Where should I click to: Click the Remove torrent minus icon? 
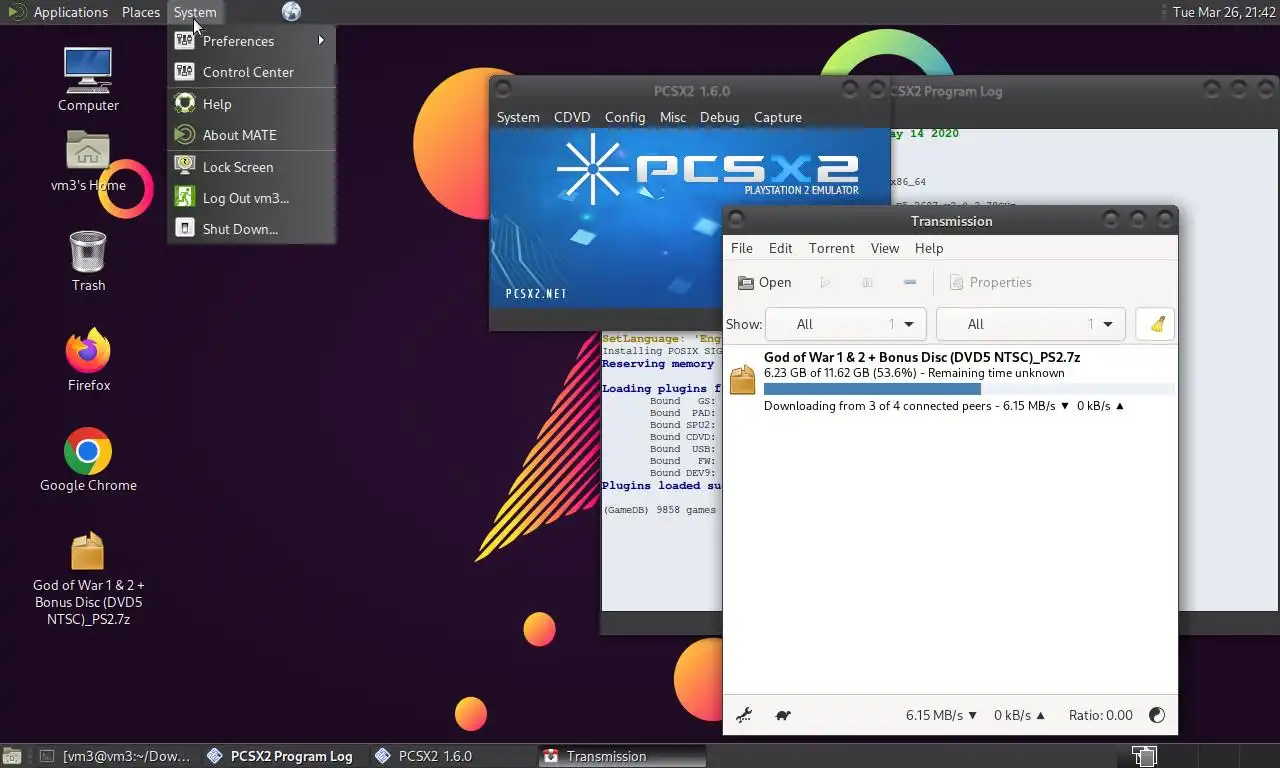(x=909, y=283)
